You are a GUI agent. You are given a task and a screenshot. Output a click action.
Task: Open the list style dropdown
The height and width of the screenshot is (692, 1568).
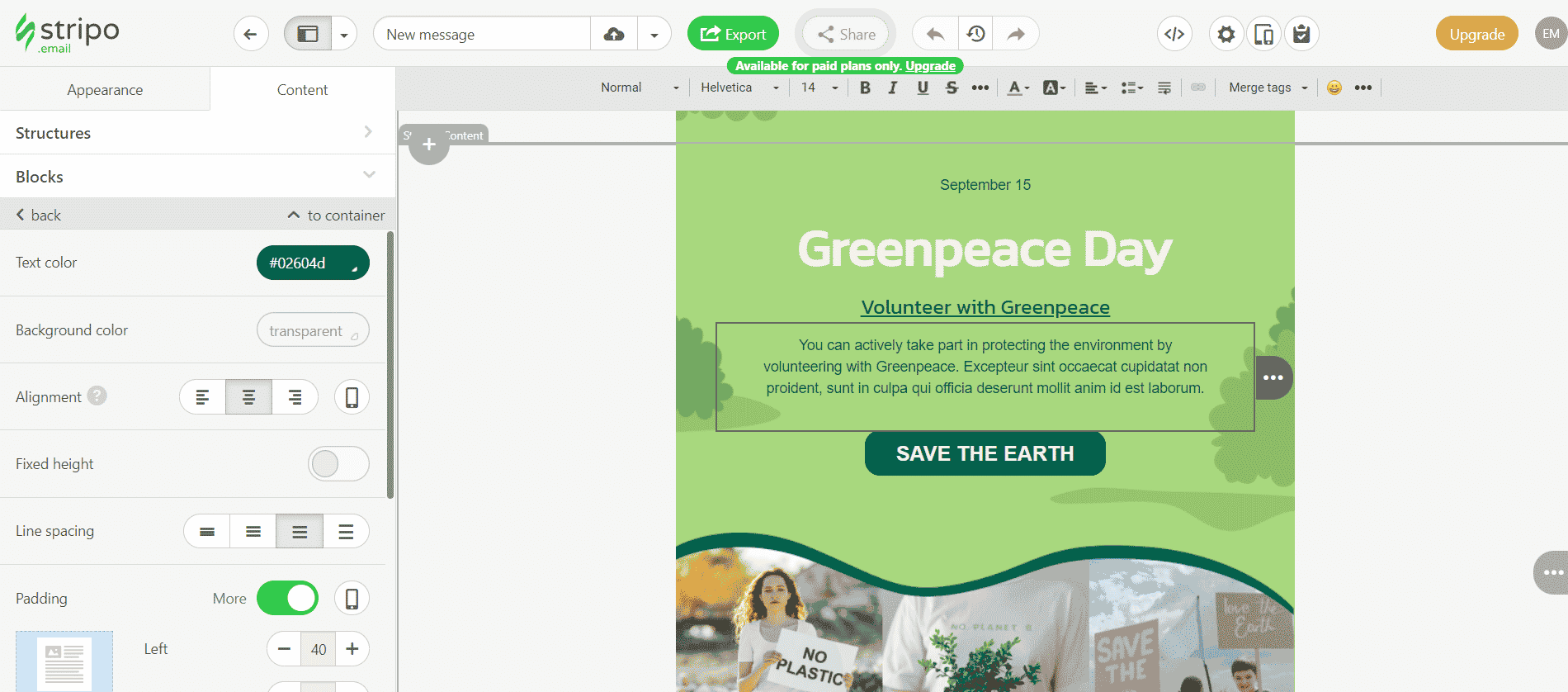(1132, 88)
